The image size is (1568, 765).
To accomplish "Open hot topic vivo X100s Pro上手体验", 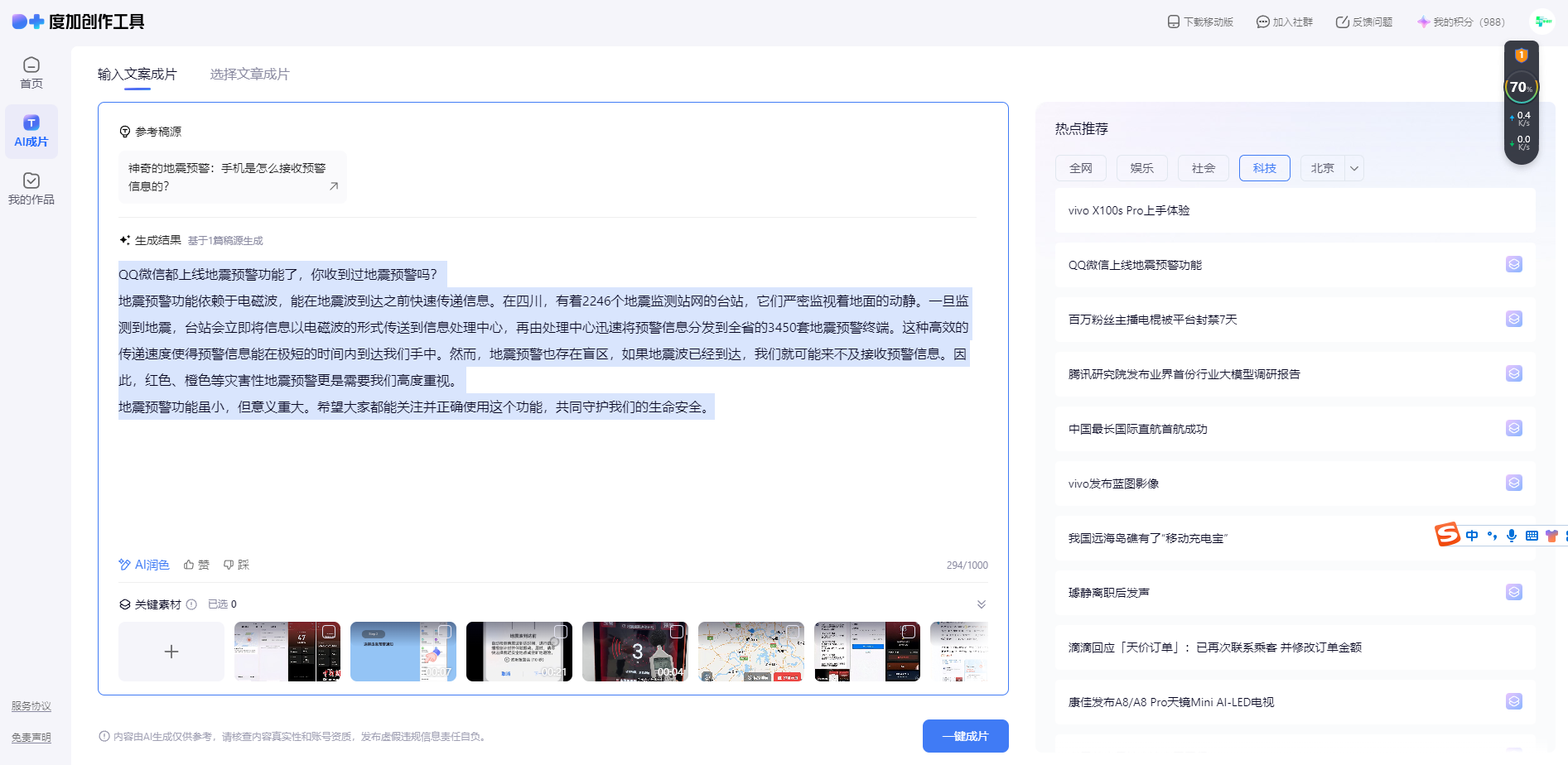I will click(1295, 210).
